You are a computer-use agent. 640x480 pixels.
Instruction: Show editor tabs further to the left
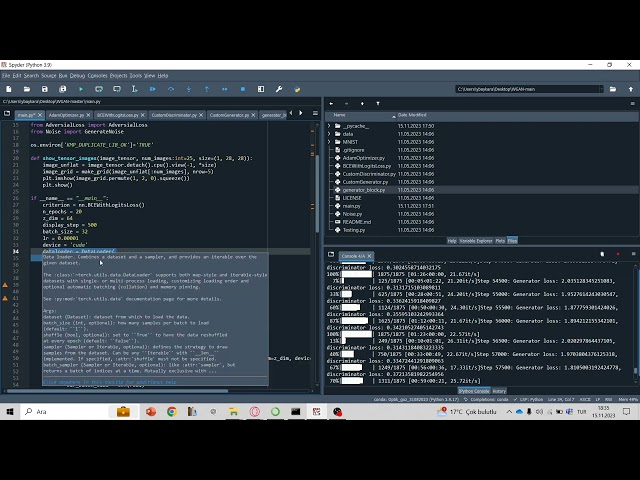pos(291,113)
